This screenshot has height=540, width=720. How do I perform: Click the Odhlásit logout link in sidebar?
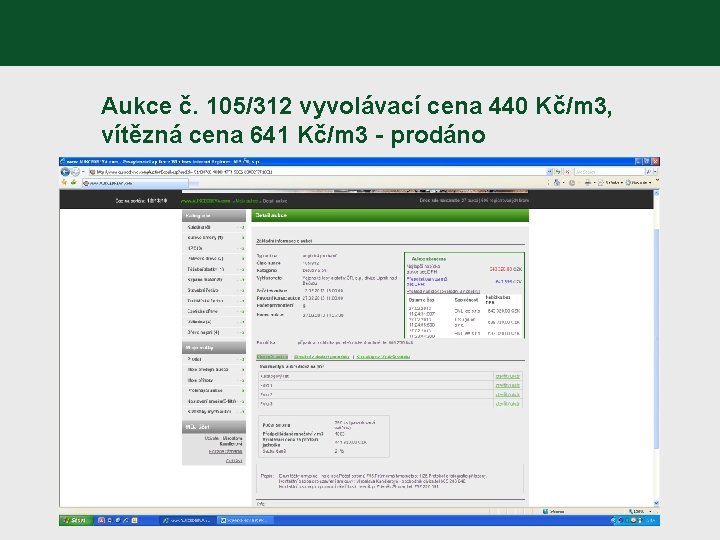[x=234, y=461]
